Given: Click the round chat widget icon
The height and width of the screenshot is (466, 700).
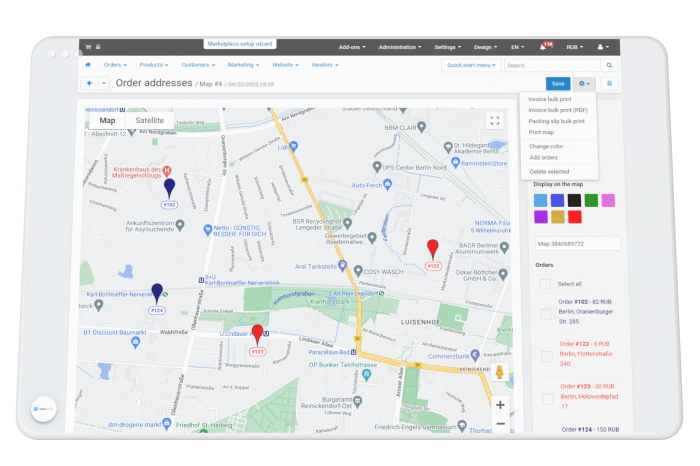Looking at the screenshot, I should coord(43,409).
